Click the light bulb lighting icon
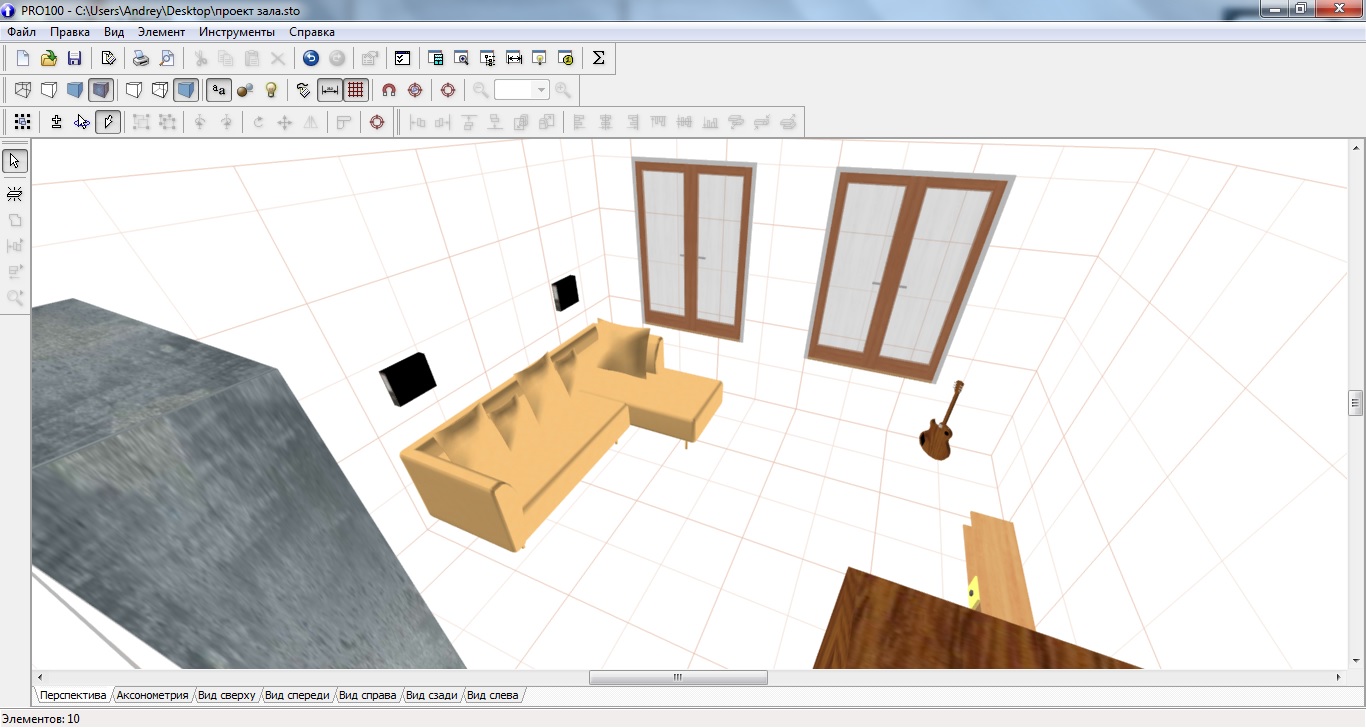The image size is (1366, 728). point(270,90)
